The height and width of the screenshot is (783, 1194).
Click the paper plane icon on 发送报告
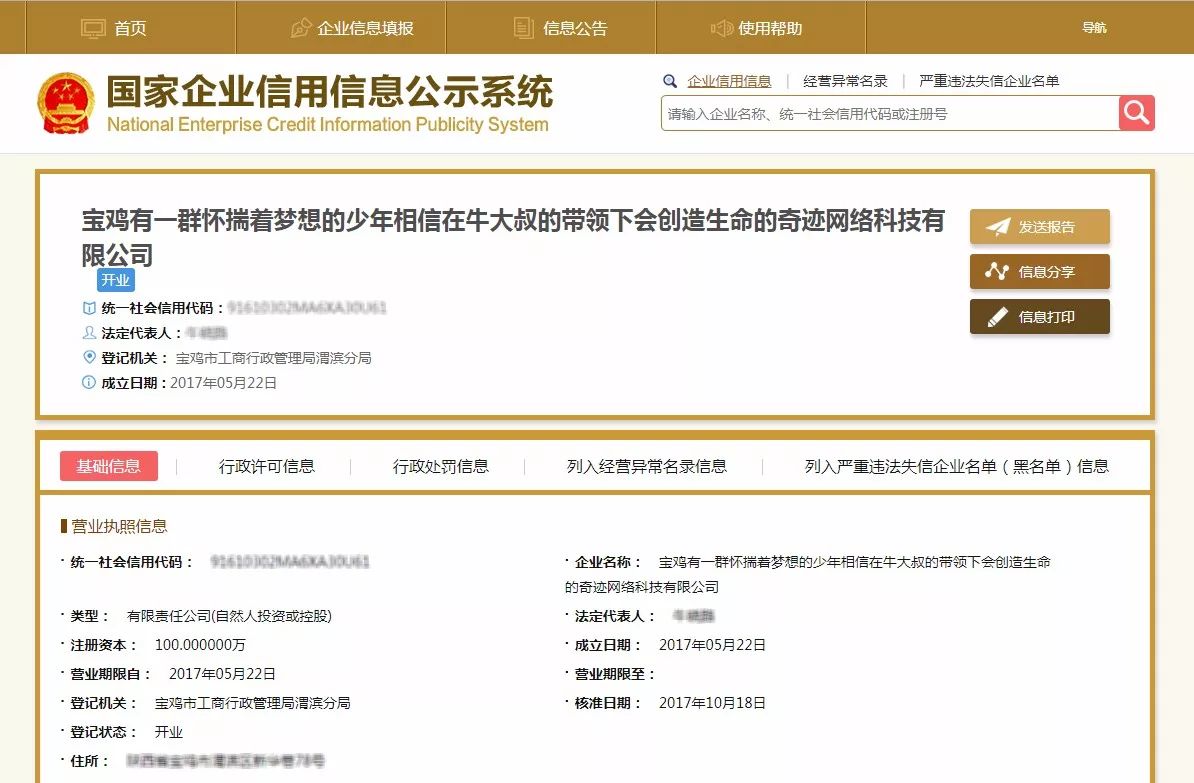(x=998, y=226)
